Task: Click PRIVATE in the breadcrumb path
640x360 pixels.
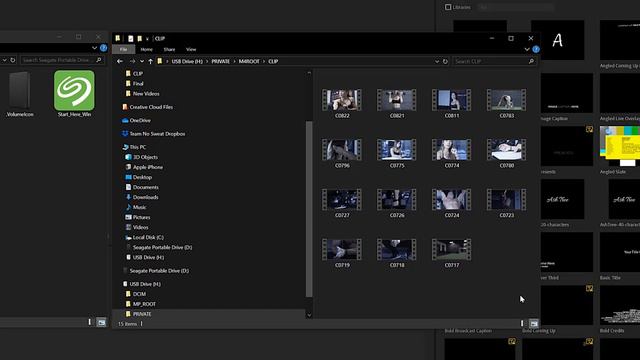Action: pos(220,61)
